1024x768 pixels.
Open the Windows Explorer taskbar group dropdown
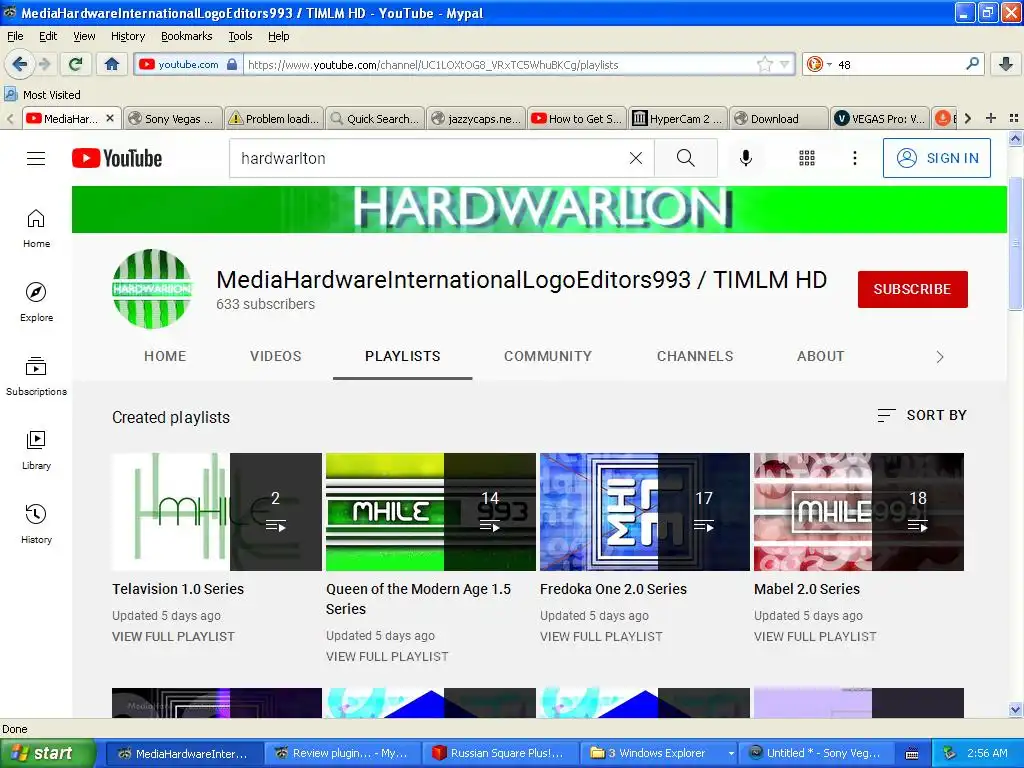click(x=731, y=753)
